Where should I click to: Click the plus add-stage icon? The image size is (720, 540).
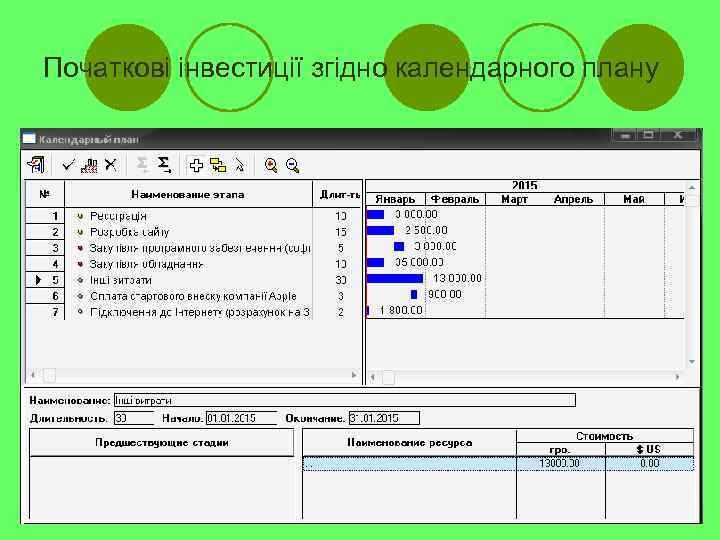tap(197, 165)
